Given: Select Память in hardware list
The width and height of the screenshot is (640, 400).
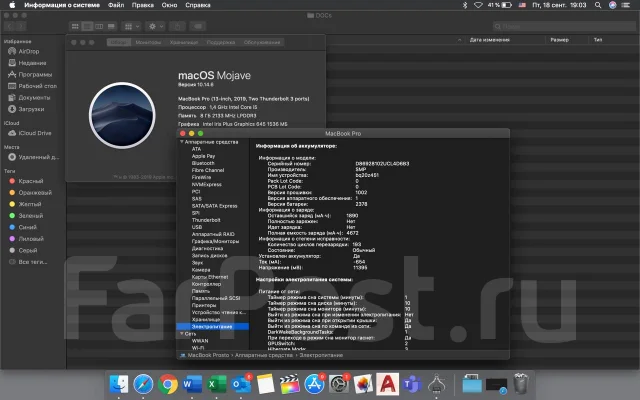Looking at the screenshot, I should (x=200, y=291).
